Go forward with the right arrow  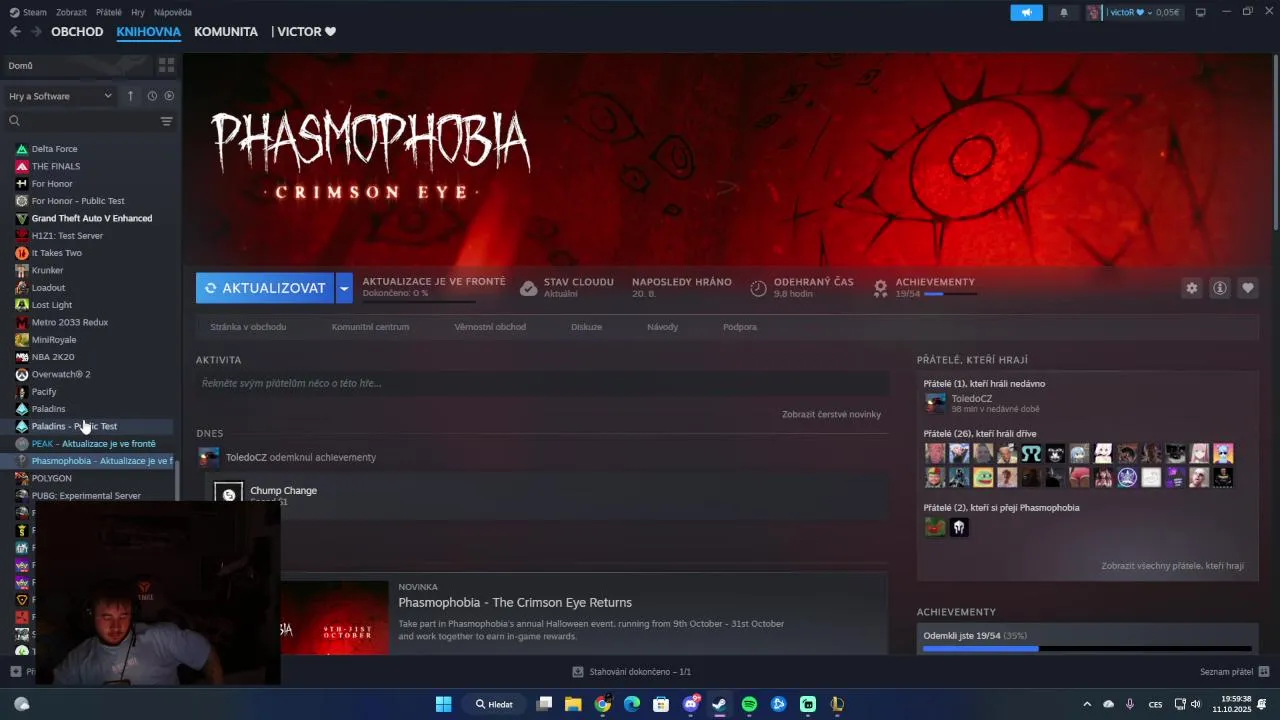[36, 32]
